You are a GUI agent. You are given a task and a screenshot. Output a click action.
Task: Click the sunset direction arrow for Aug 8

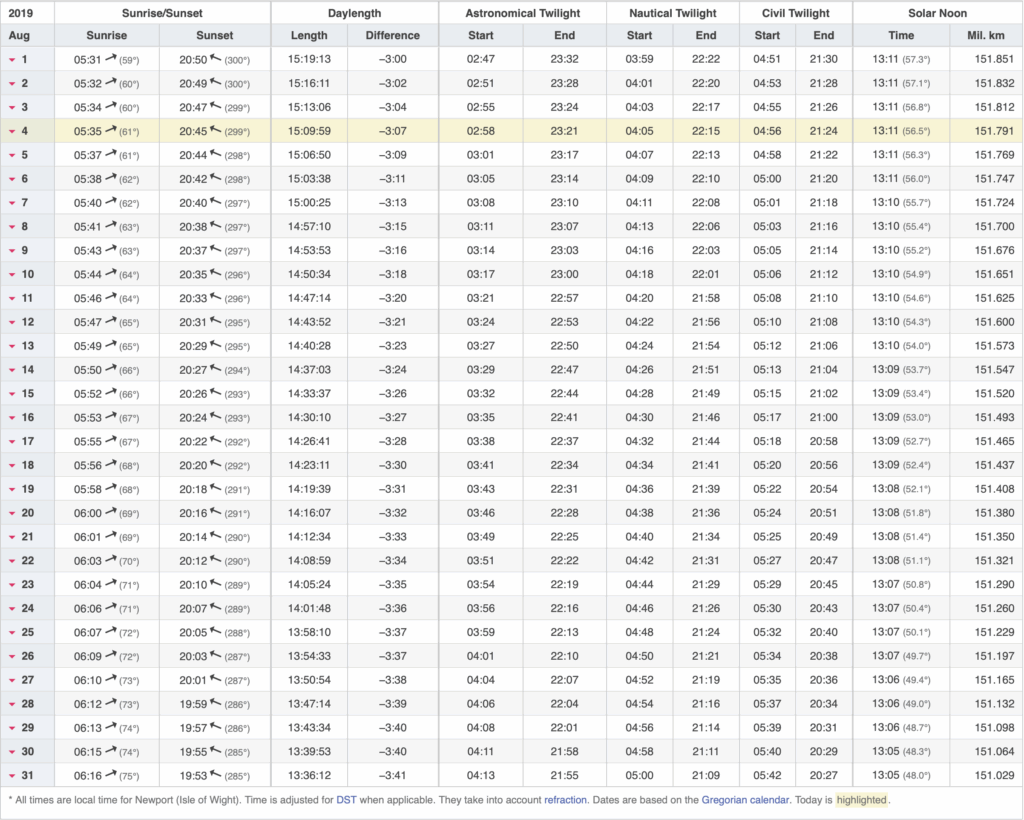(x=216, y=226)
